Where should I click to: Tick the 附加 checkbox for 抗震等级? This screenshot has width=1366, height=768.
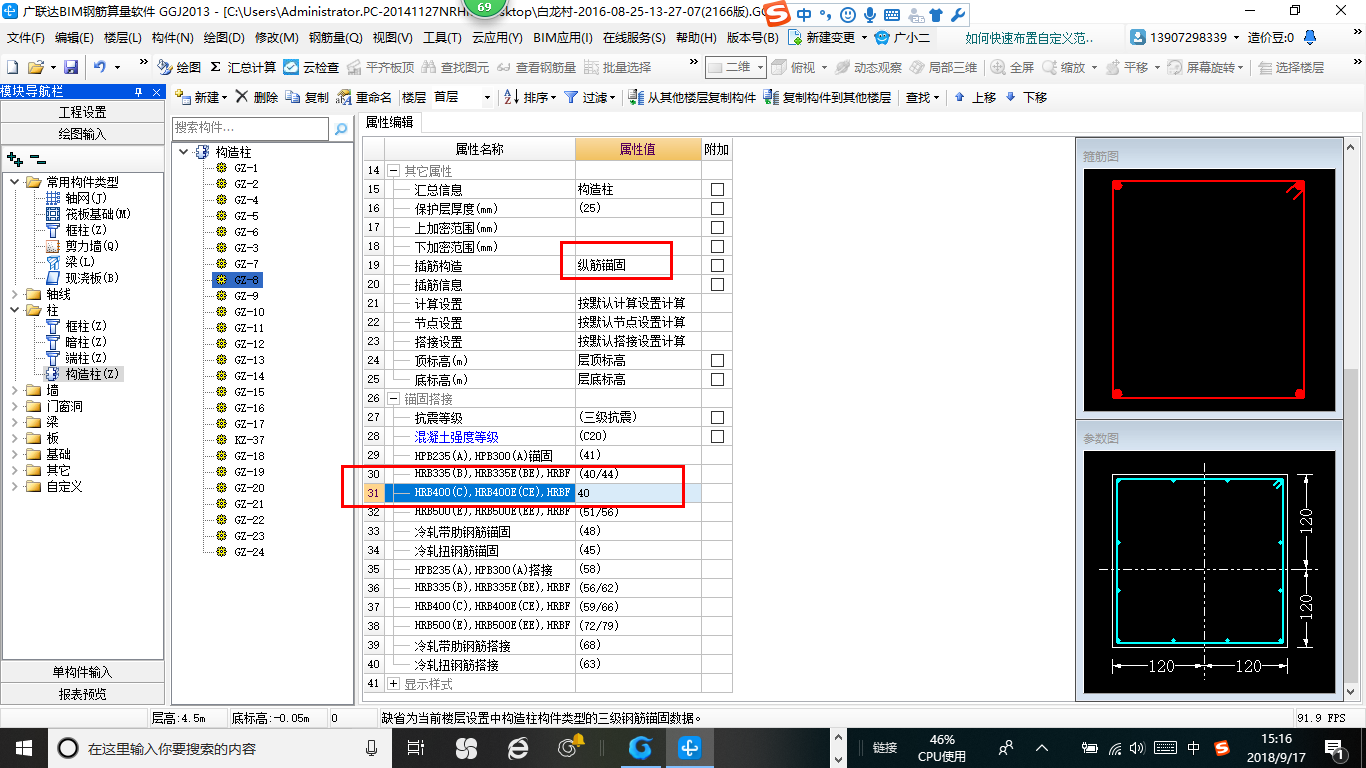pos(717,417)
